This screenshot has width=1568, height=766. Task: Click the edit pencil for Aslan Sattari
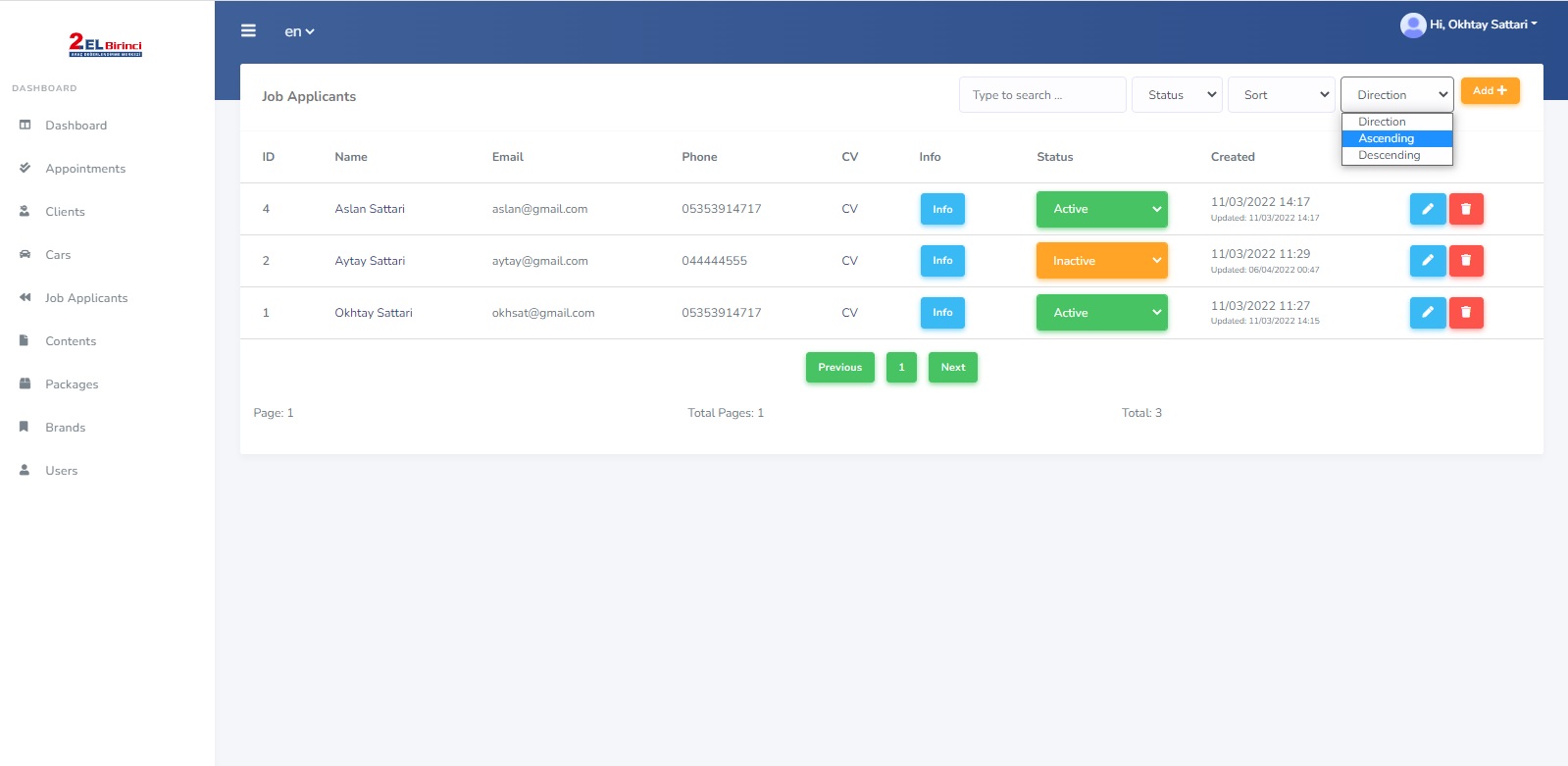[1427, 209]
